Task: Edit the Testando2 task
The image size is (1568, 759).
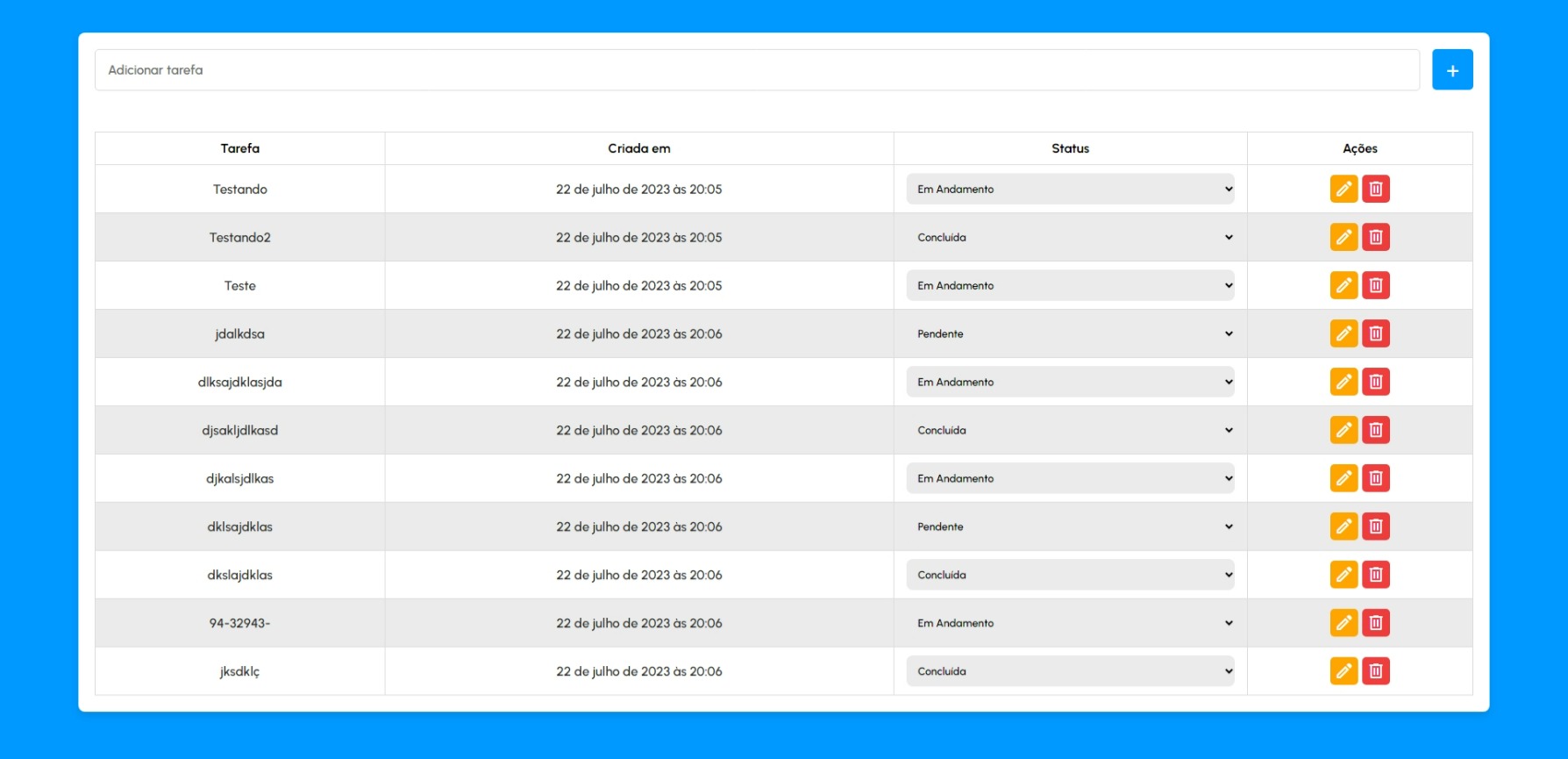Action: 1343,237
